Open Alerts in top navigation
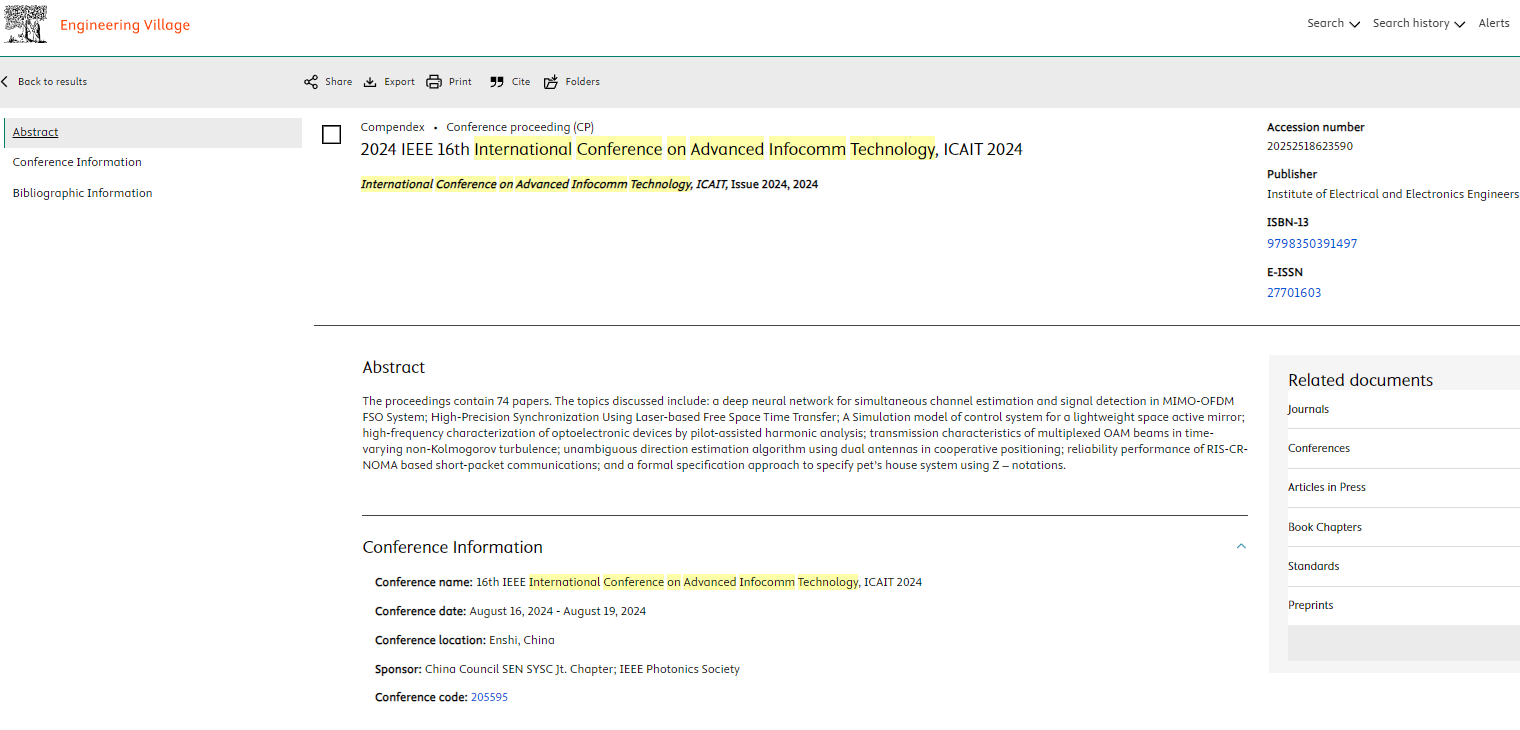Viewport: 1520px width, 730px height. coord(1494,24)
